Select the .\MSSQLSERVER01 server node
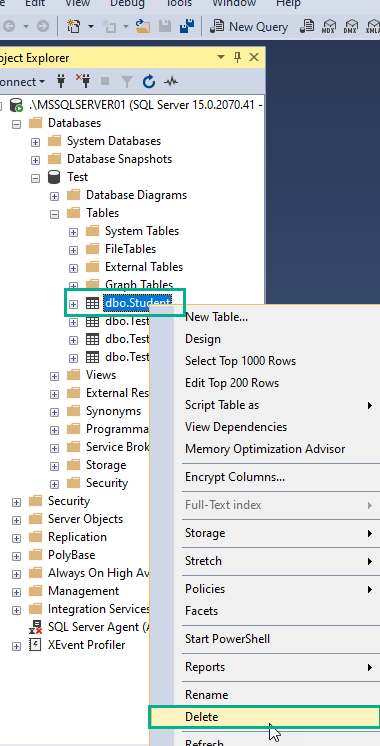The width and height of the screenshot is (380, 746). 146,105
